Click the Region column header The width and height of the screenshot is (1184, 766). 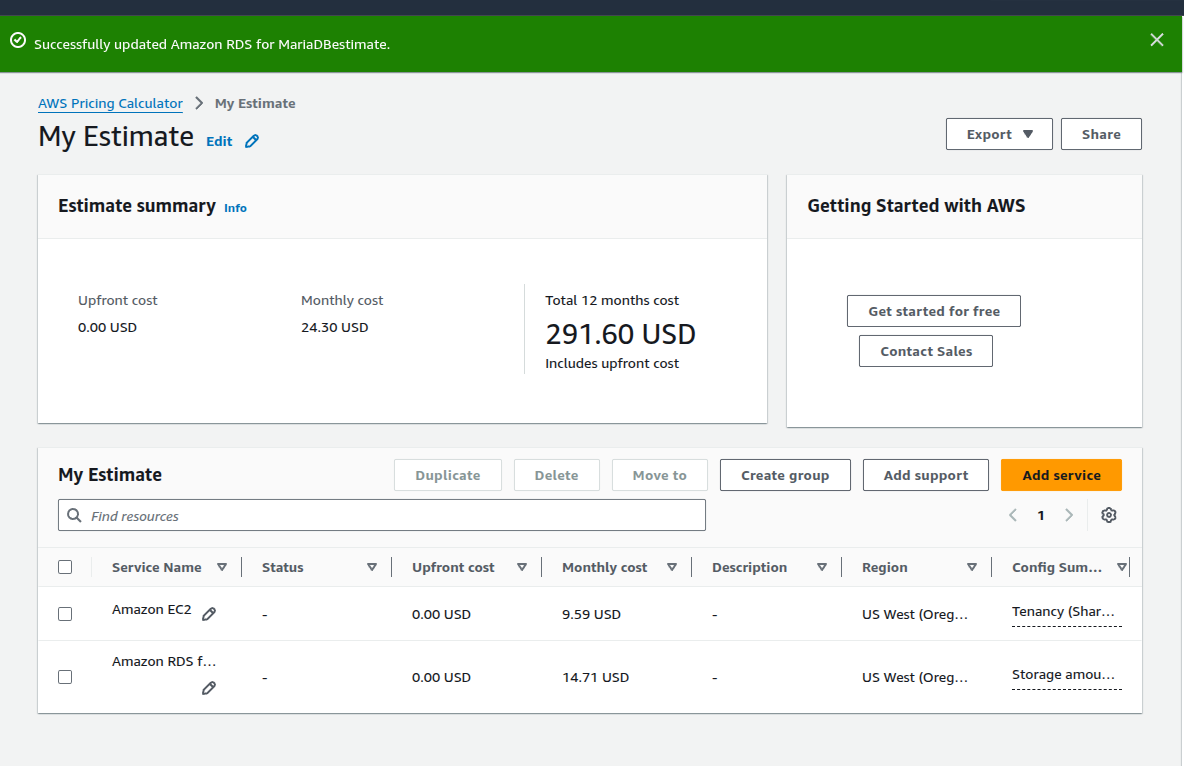[885, 567]
